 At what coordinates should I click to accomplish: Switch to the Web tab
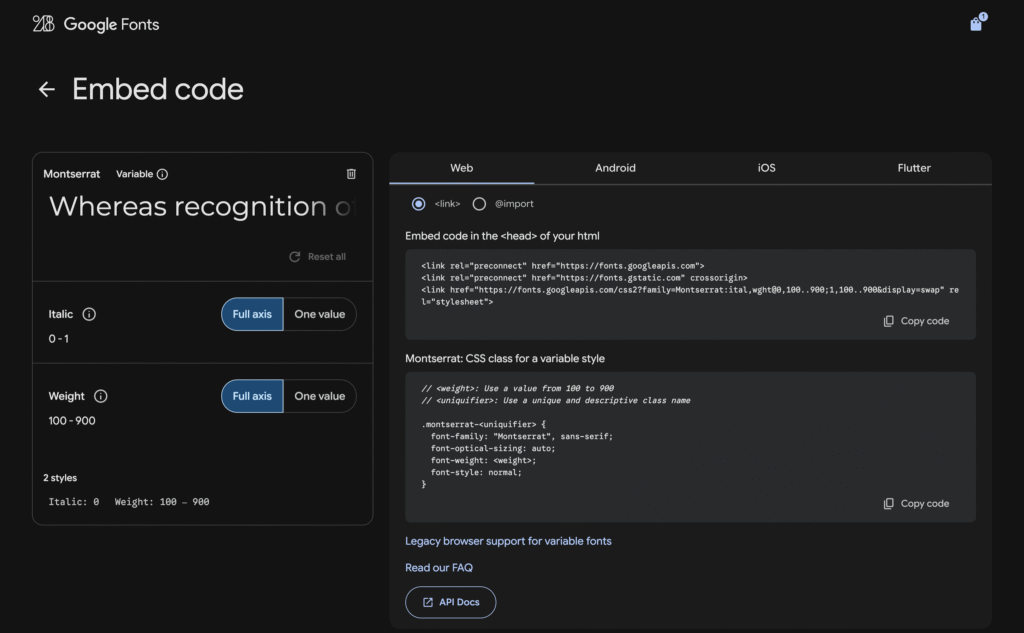pyautogui.click(x=462, y=168)
